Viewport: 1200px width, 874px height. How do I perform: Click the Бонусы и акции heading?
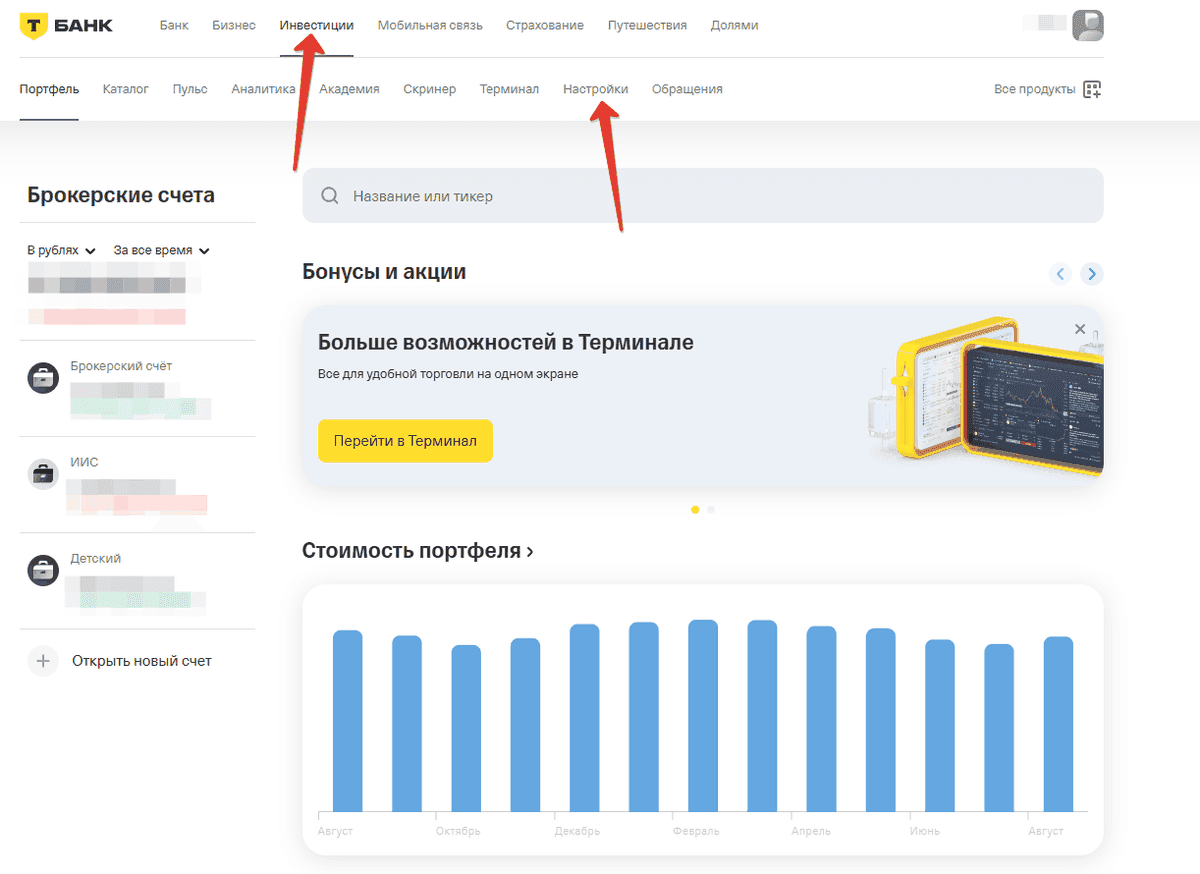pyautogui.click(x=384, y=271)
